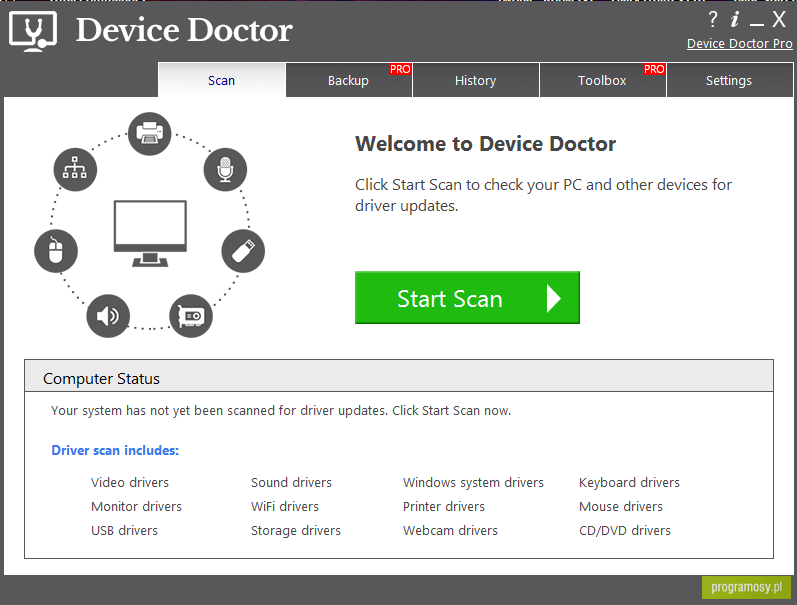
Task: Click the arrow on the Start Scan button
Action: tap(554, 298)
